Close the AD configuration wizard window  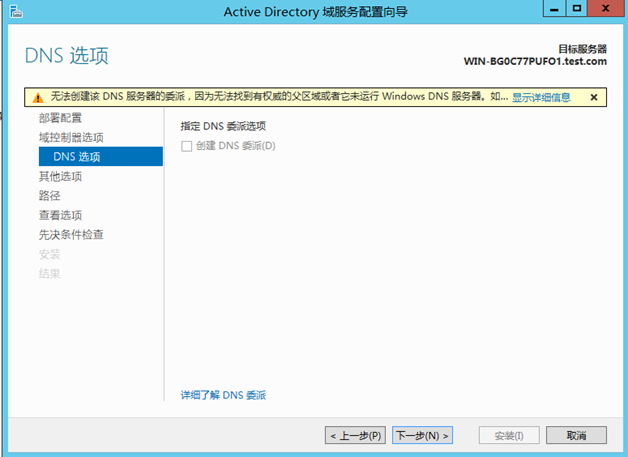tap(606, 8)
